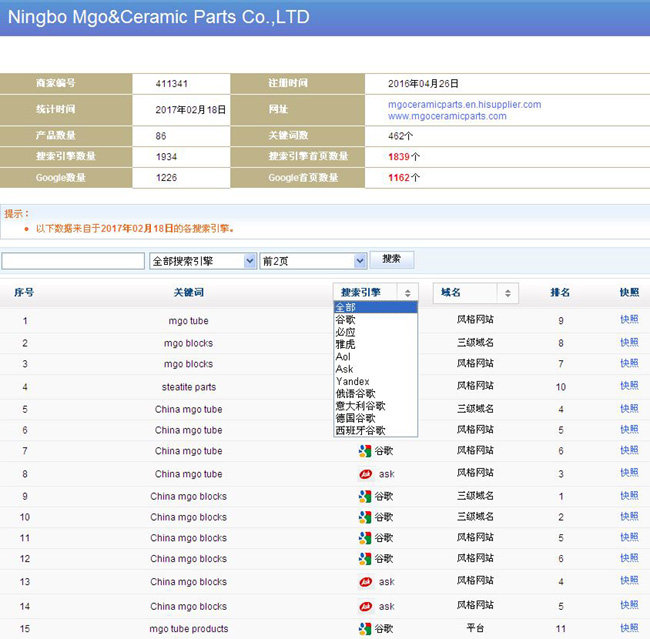
Task: Click the Ask icon in row 8
Action: [365, 474]
